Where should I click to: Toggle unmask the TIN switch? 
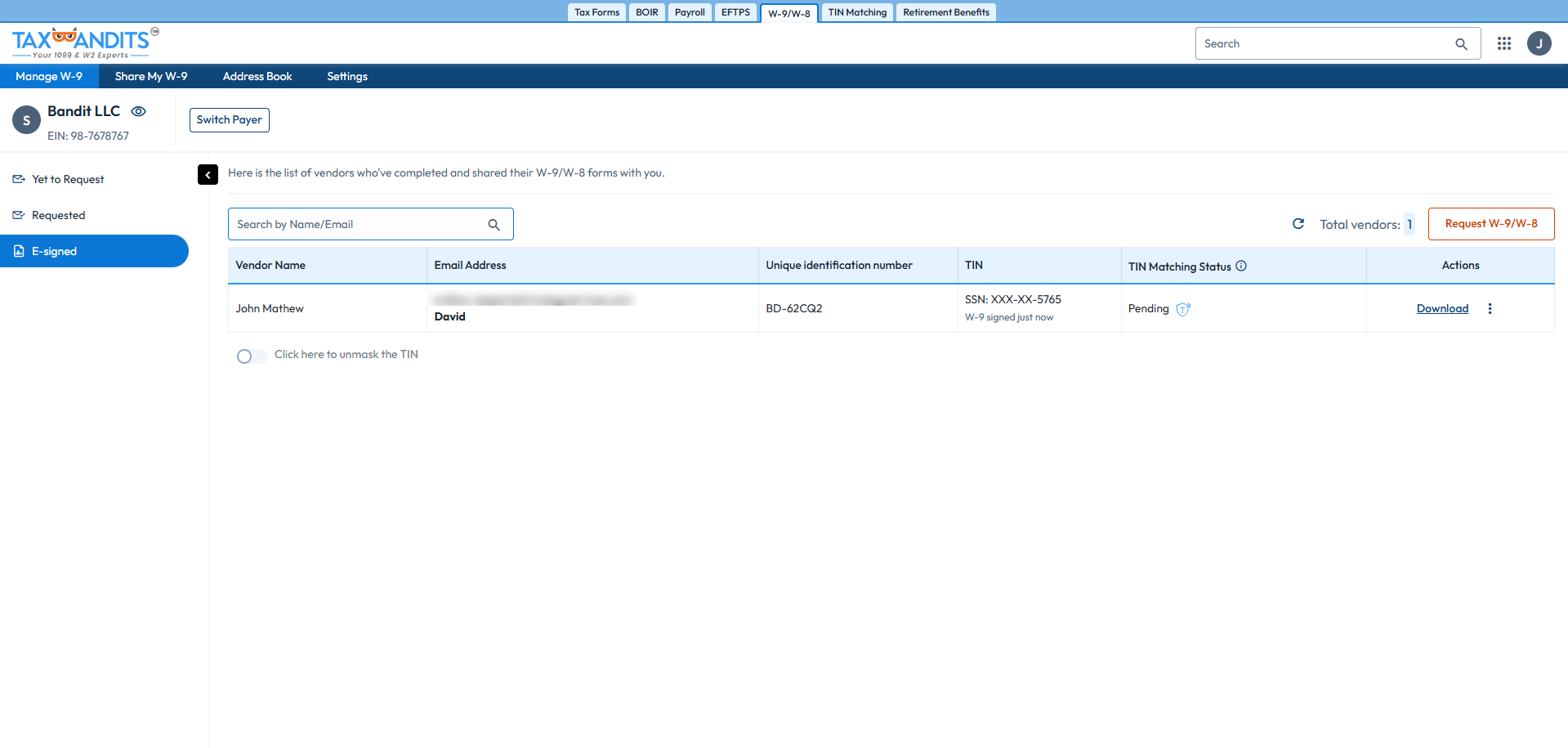pos(252,356)
